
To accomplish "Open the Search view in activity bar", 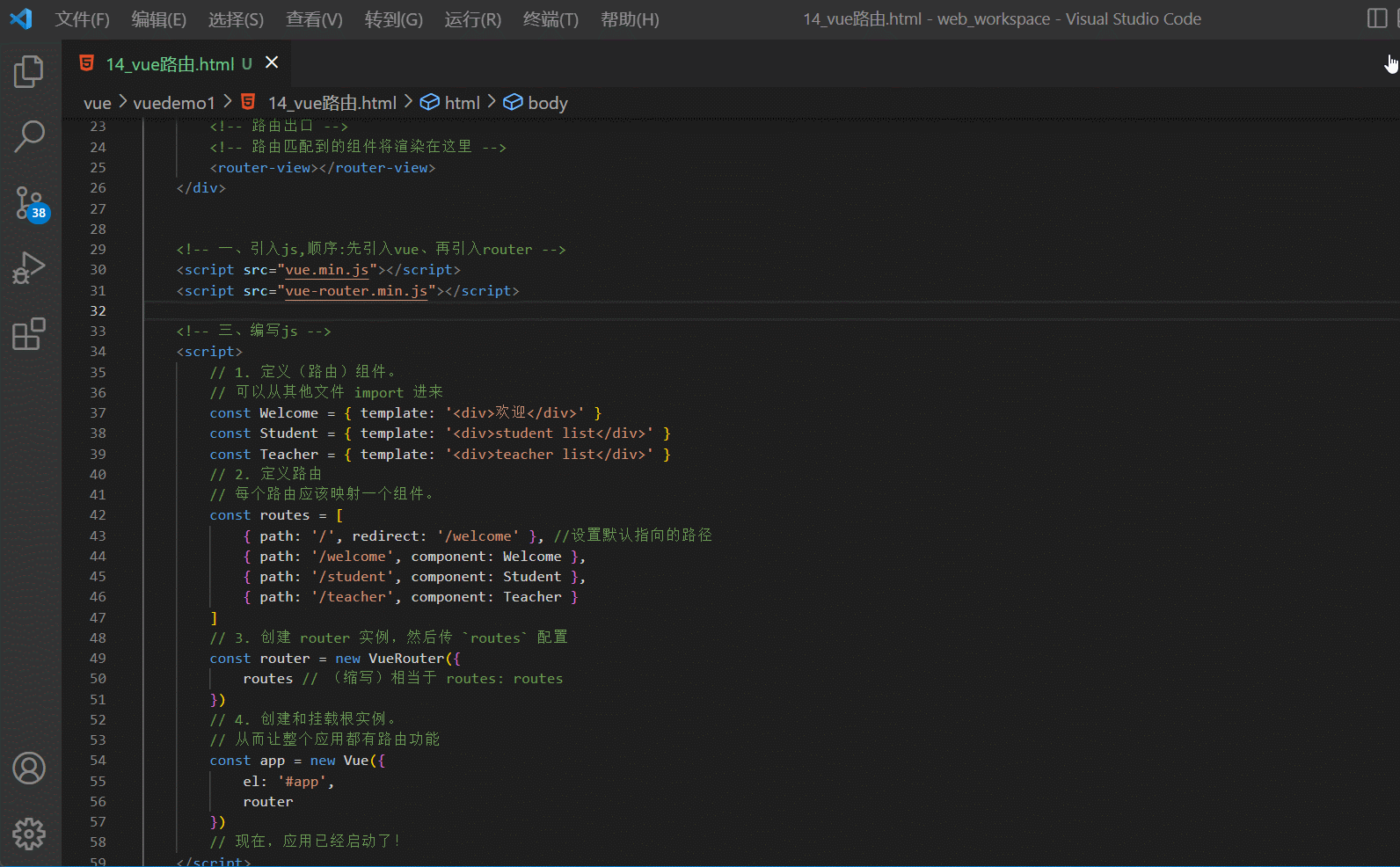I will tap(29, 136).
